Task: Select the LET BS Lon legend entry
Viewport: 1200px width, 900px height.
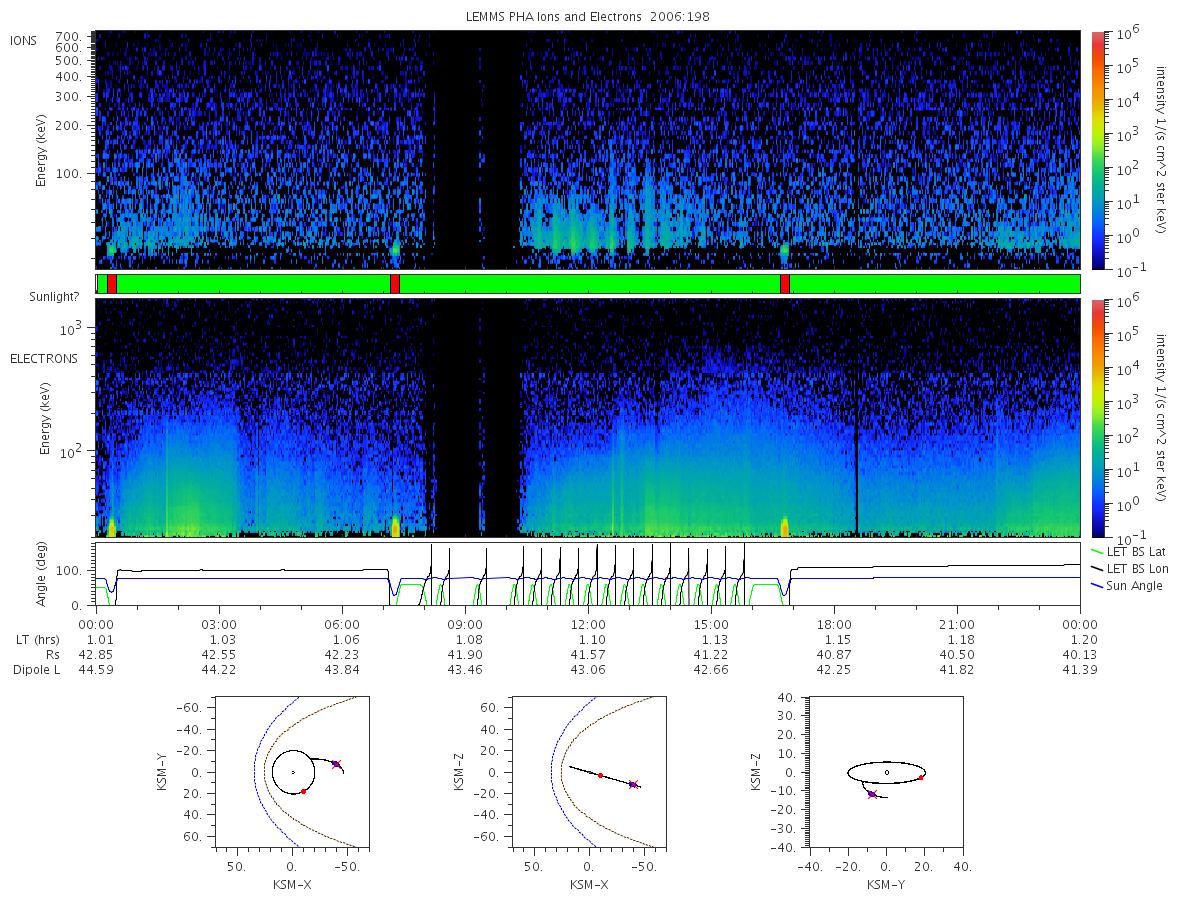Action: point(1128,568)
